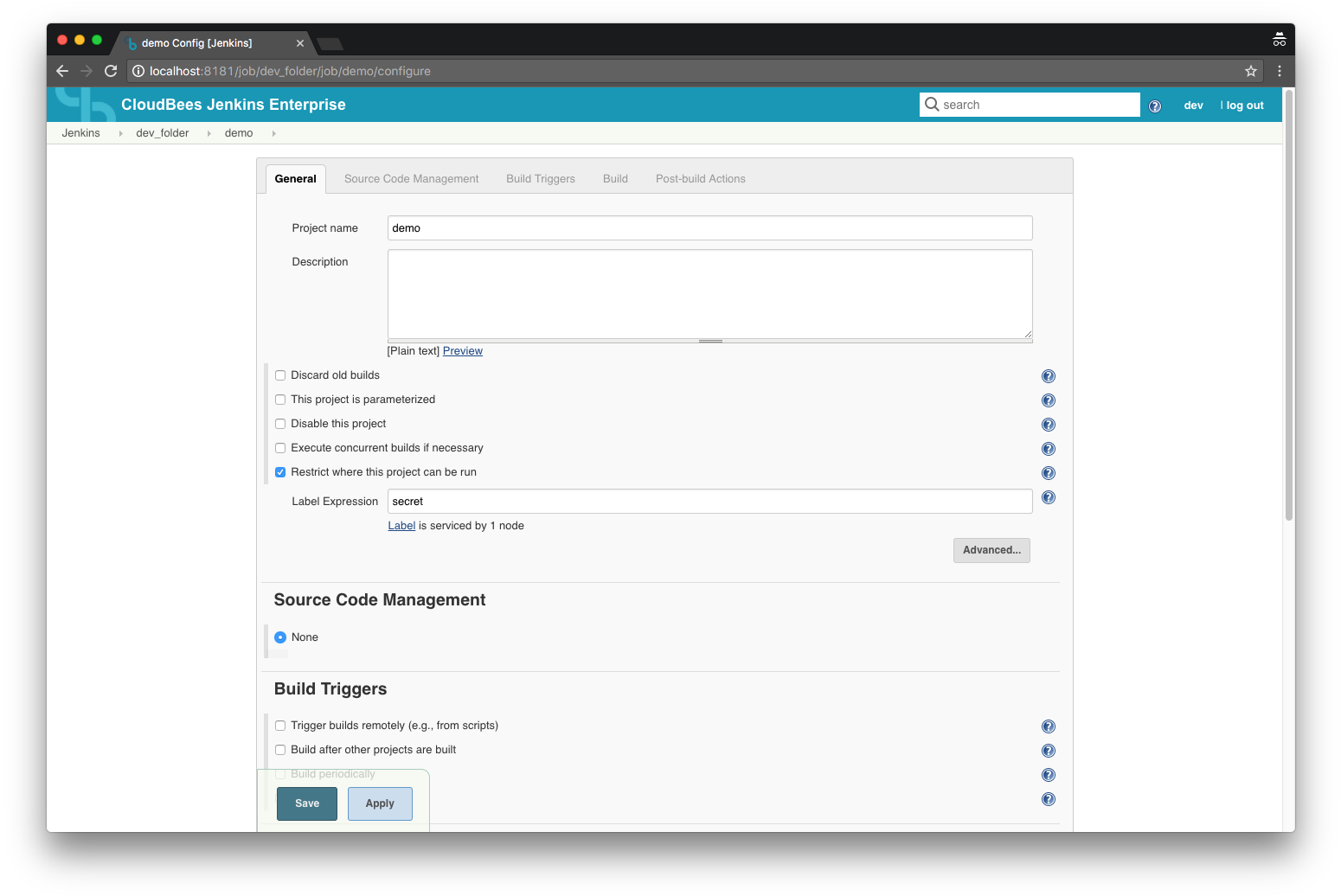
Task: Bookmark this page with the star icon
Action: pyautogui.click(x=1250, y=71)
